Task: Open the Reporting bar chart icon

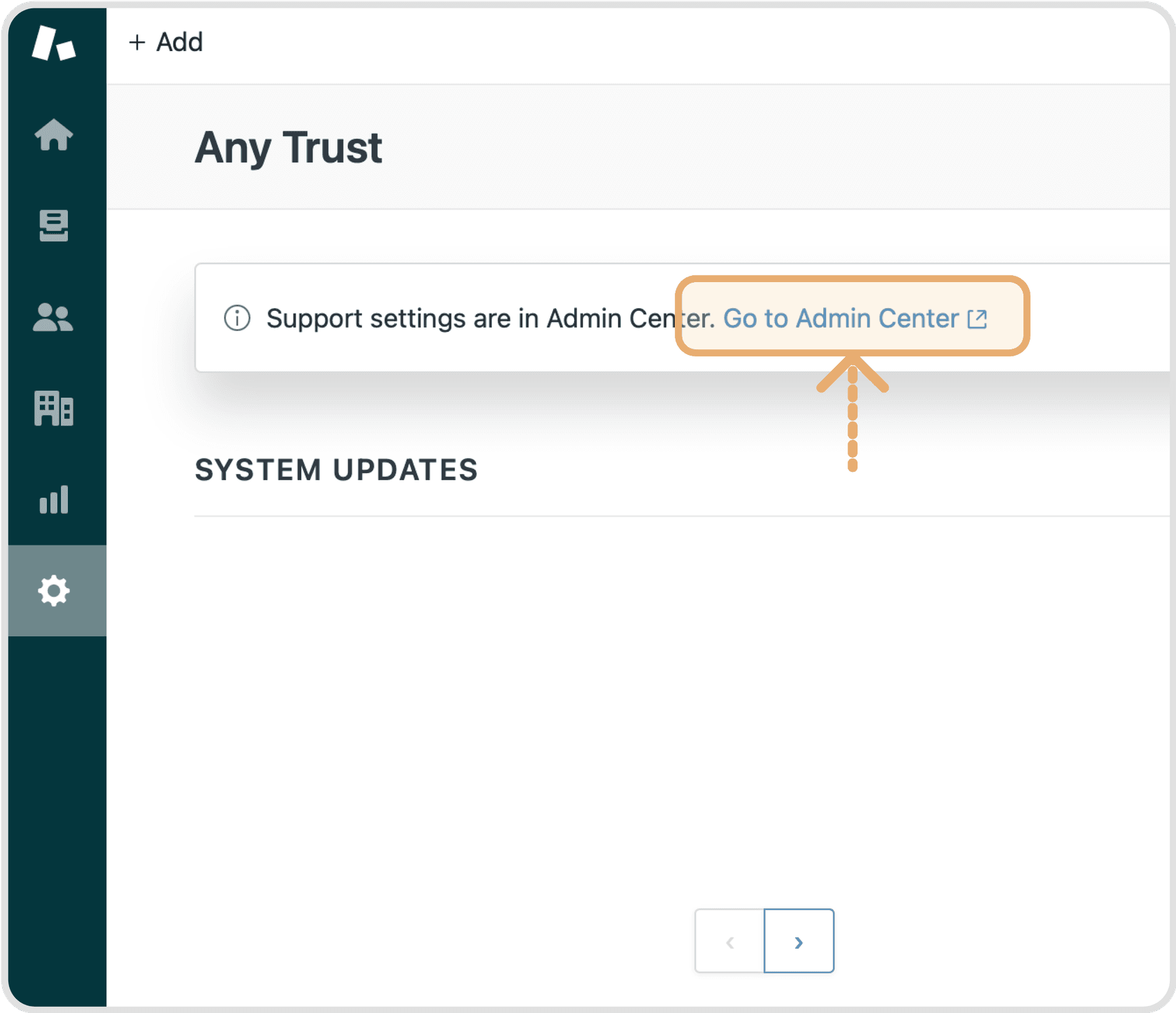Action: [54, 500]
